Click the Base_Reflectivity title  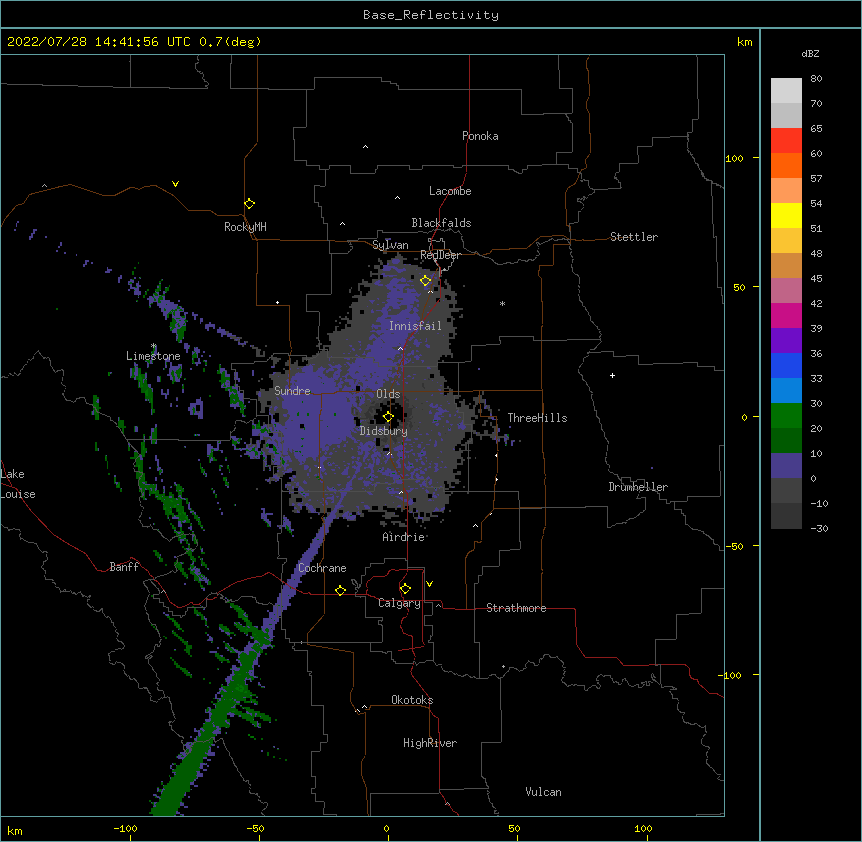tap(431, 15)
